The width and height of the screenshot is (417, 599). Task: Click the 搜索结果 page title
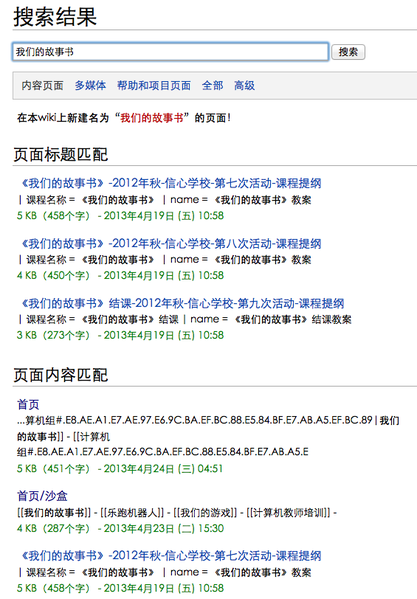[55, 17]
